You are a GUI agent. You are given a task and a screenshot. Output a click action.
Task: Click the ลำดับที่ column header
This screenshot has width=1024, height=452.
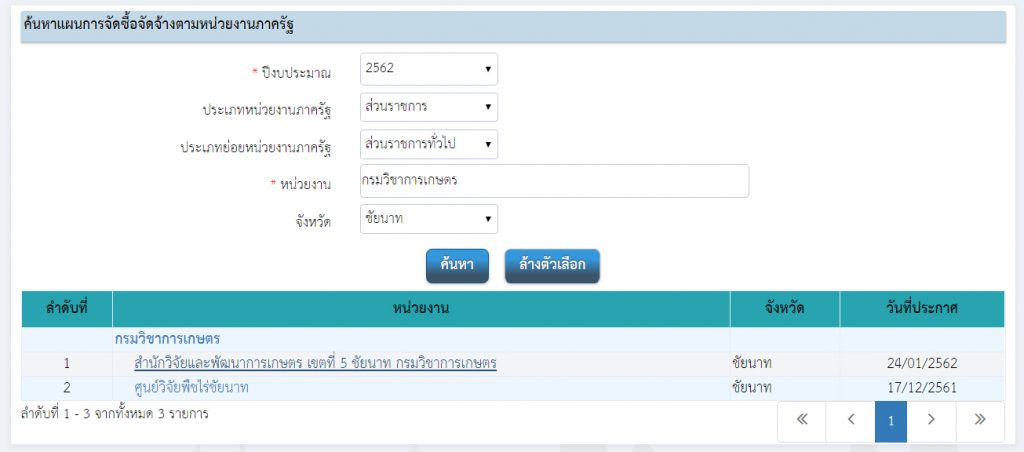tap(66, 309)
